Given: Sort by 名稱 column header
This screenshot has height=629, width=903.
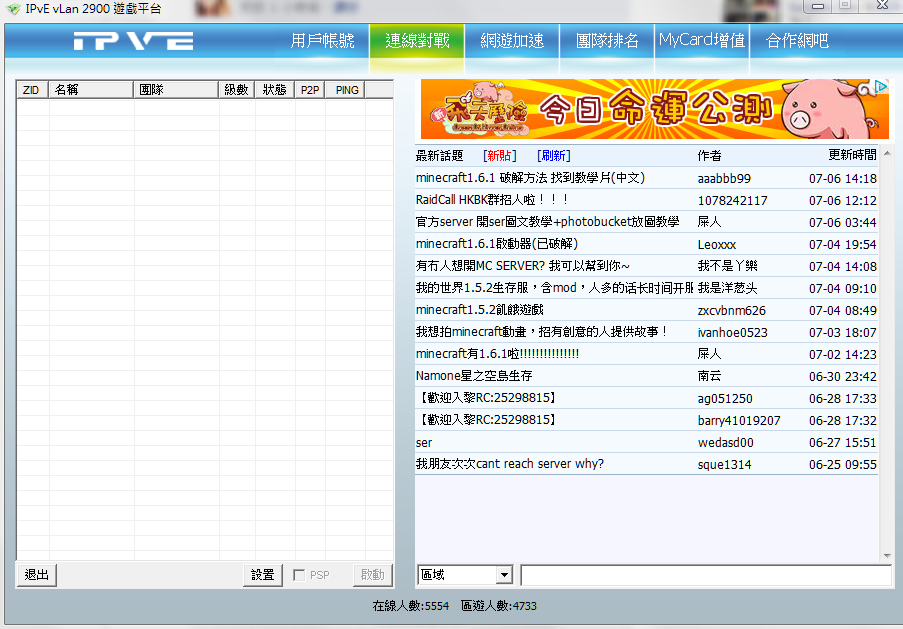Looking at the screenshot, I should [x=91, y=90].
